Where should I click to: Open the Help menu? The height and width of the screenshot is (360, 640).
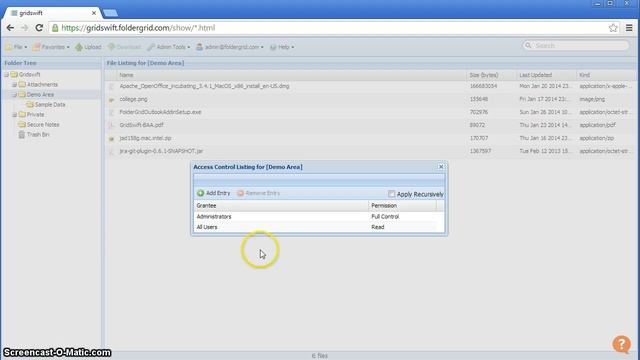[282, 47]
